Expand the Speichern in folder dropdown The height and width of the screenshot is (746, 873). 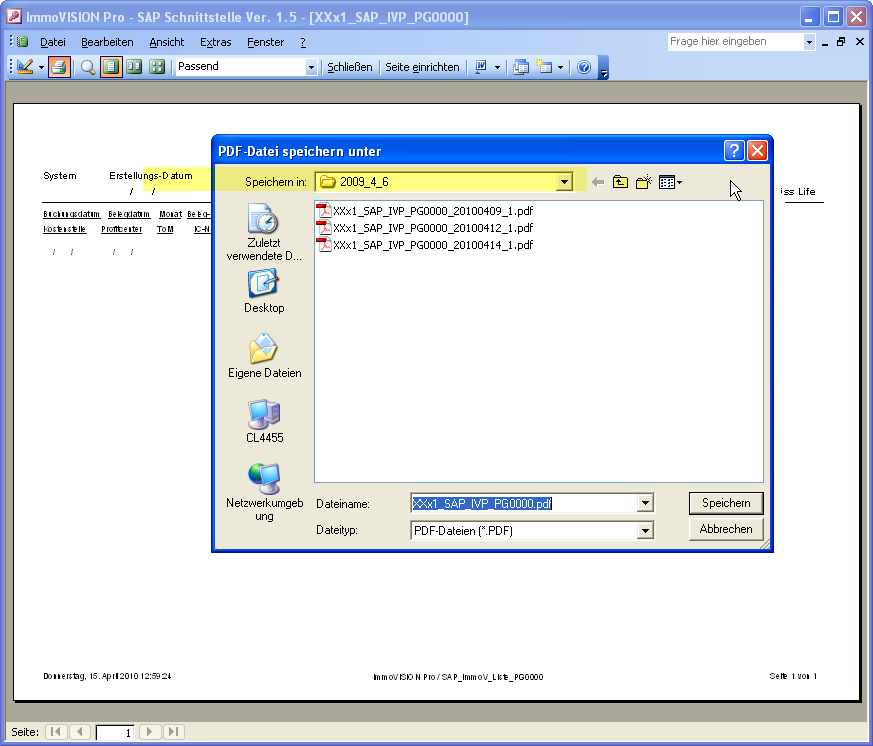[565, 182]
